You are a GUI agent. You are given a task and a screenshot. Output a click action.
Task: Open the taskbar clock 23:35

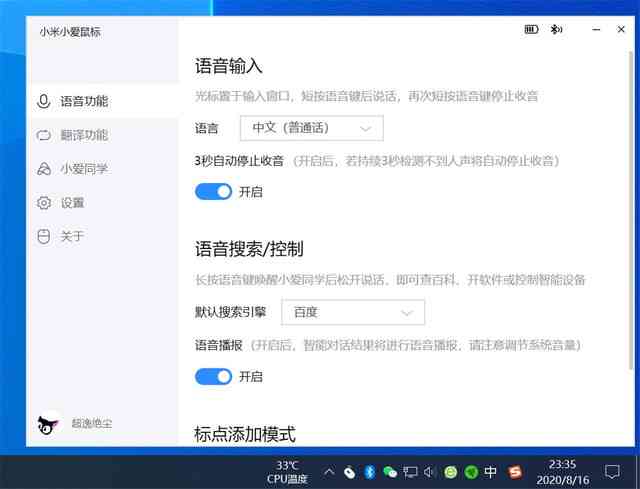[x=562, y=472]
